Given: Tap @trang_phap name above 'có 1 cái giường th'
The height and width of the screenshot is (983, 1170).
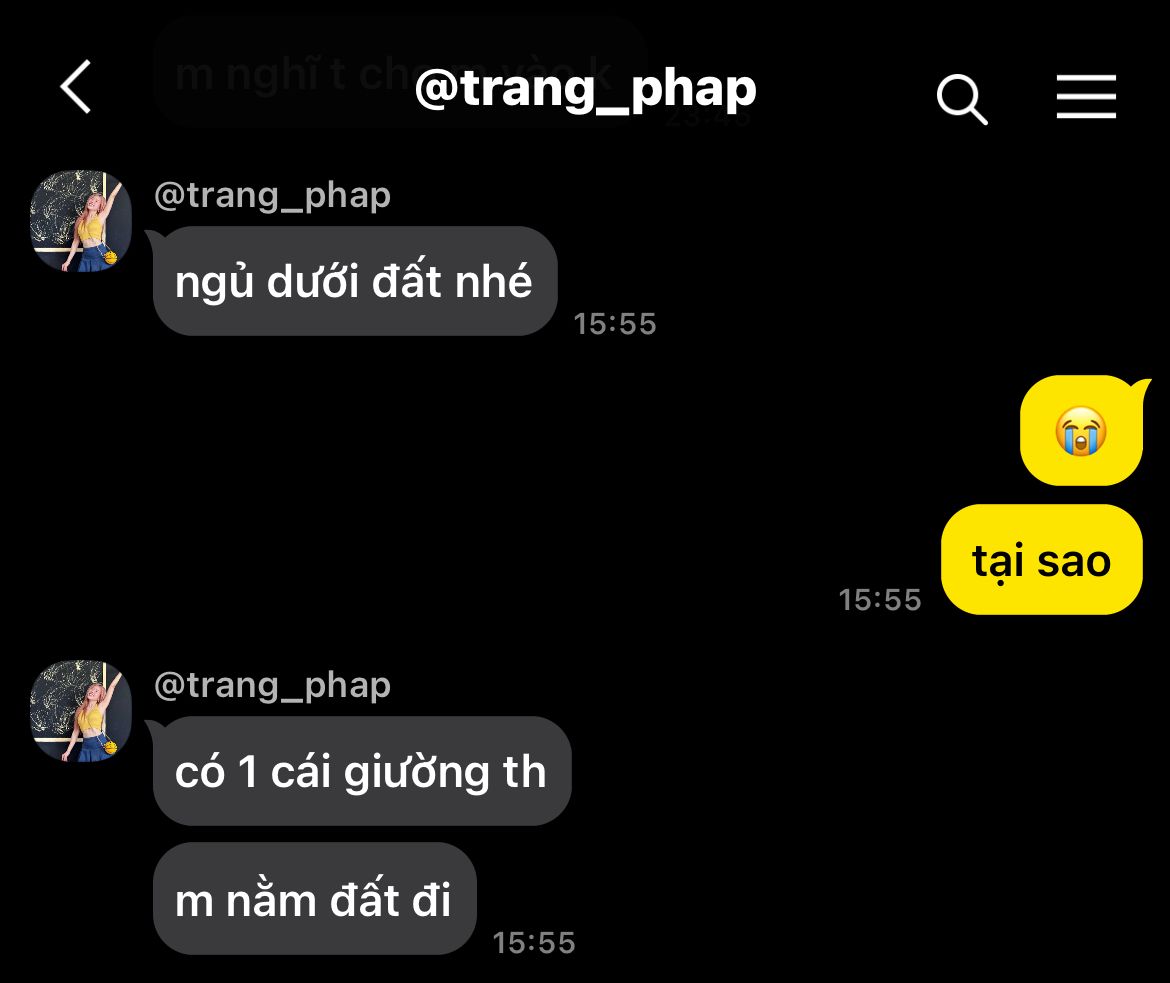Looking at the screenshot, I should pyautogui.click(x=272, y=685).
